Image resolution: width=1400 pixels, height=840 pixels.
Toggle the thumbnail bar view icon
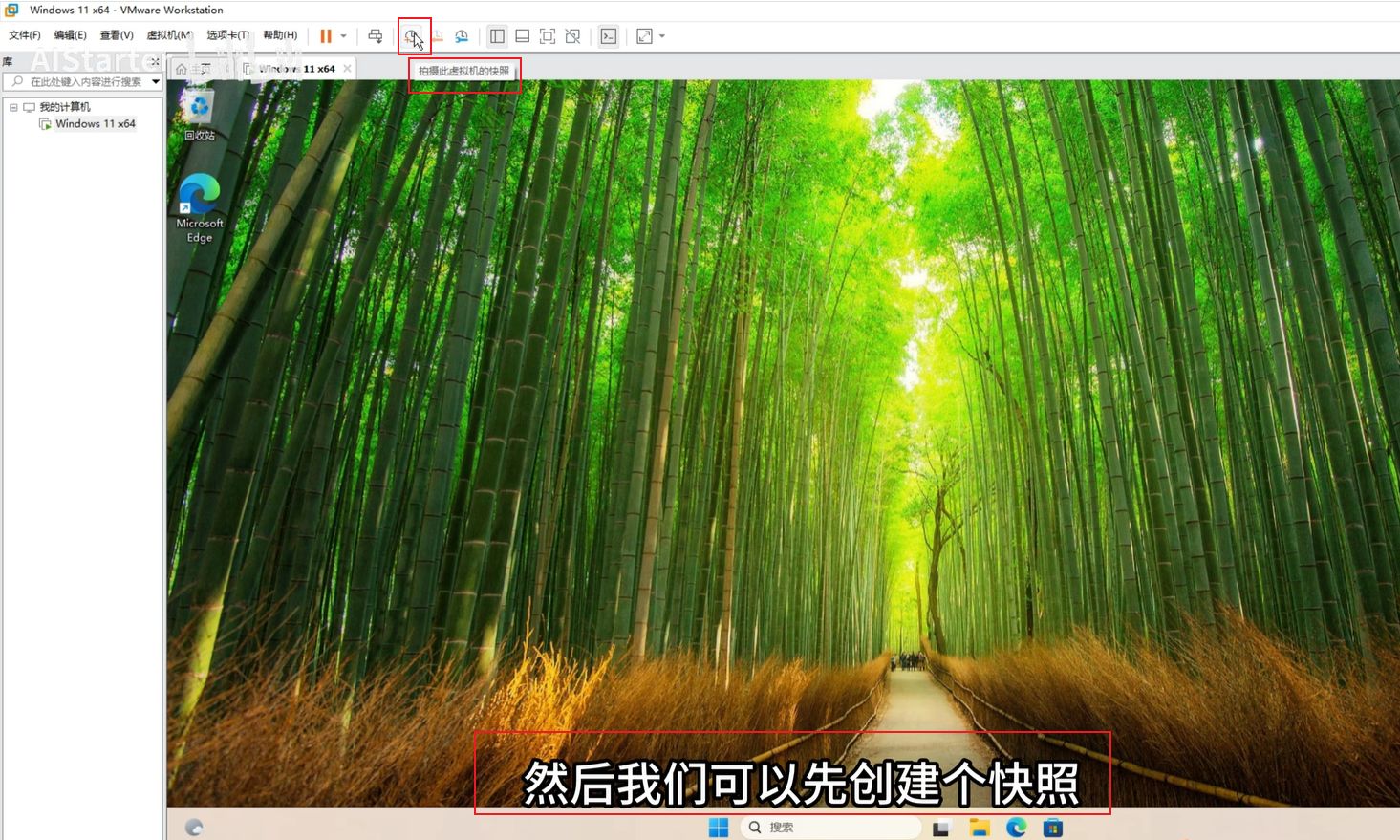tap(522, 36)
